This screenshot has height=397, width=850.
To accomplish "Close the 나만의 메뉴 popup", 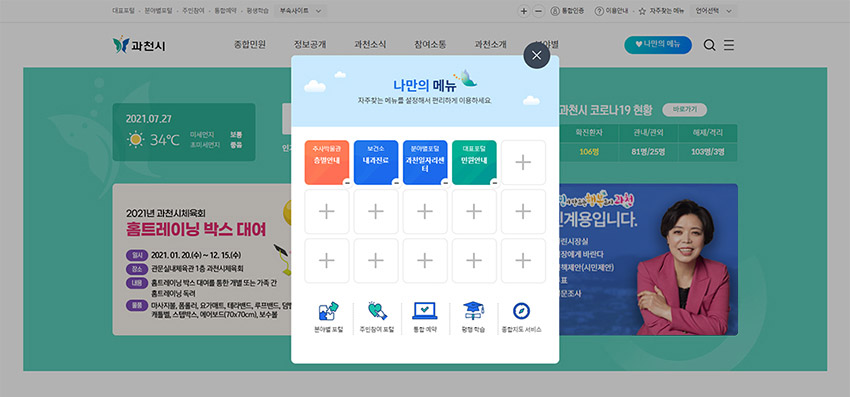I will click(537, 55).
